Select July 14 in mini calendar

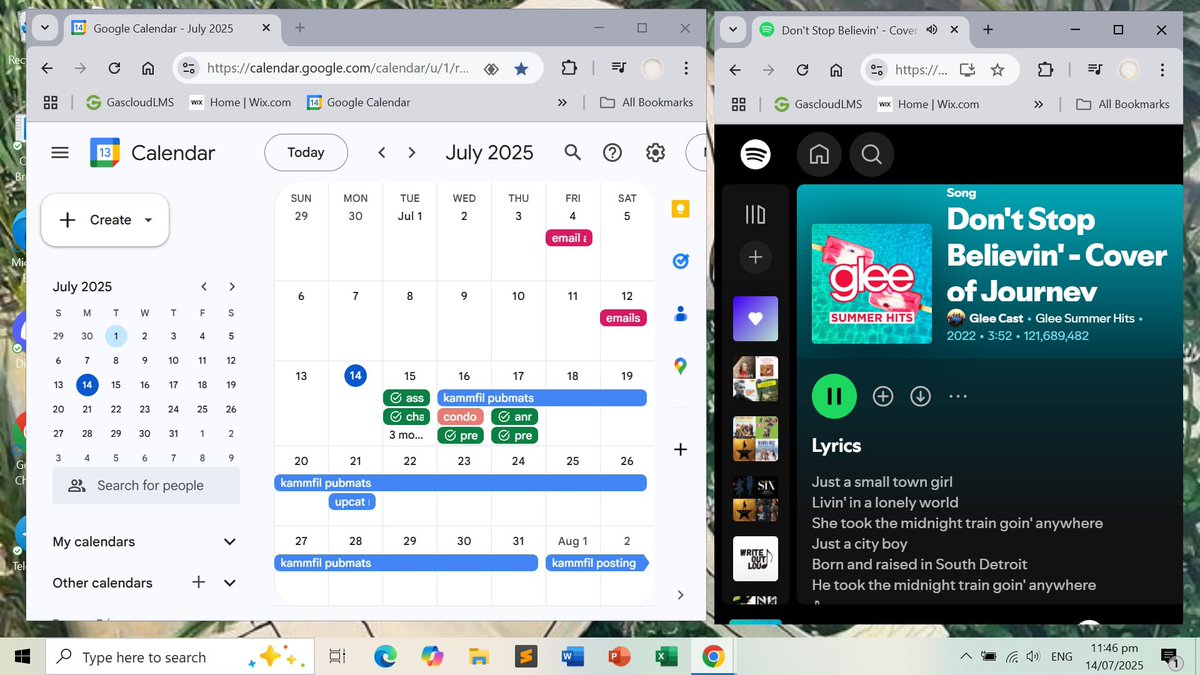coord(87,384)
